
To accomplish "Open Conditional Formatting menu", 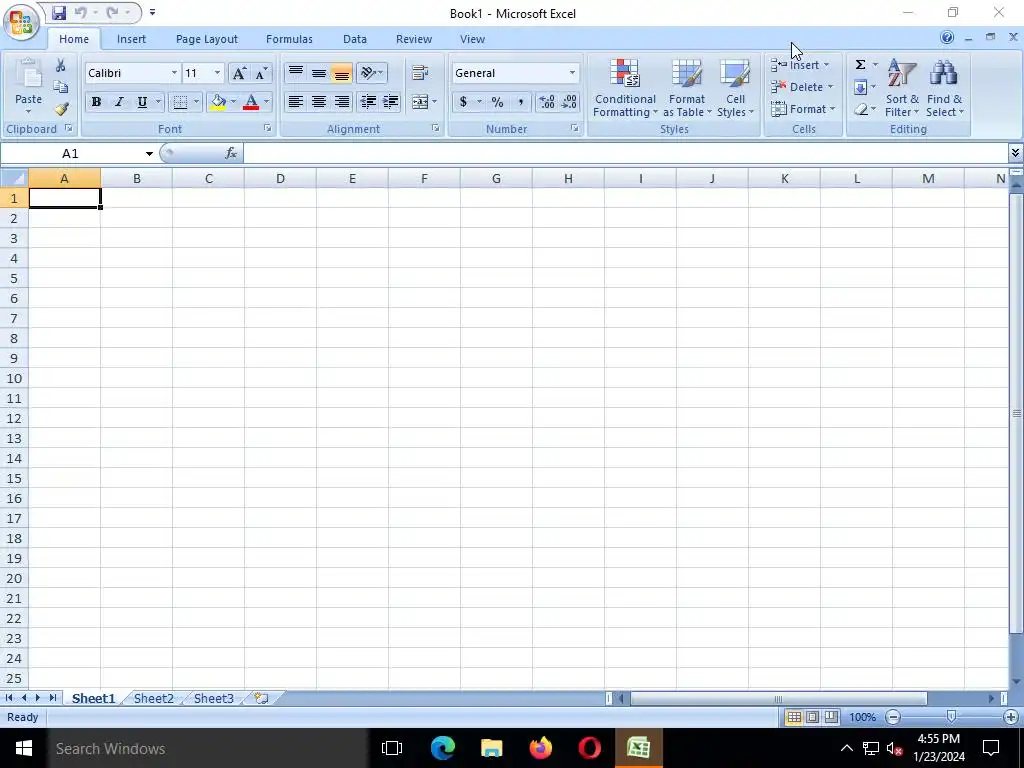I will tap(625, 89).
